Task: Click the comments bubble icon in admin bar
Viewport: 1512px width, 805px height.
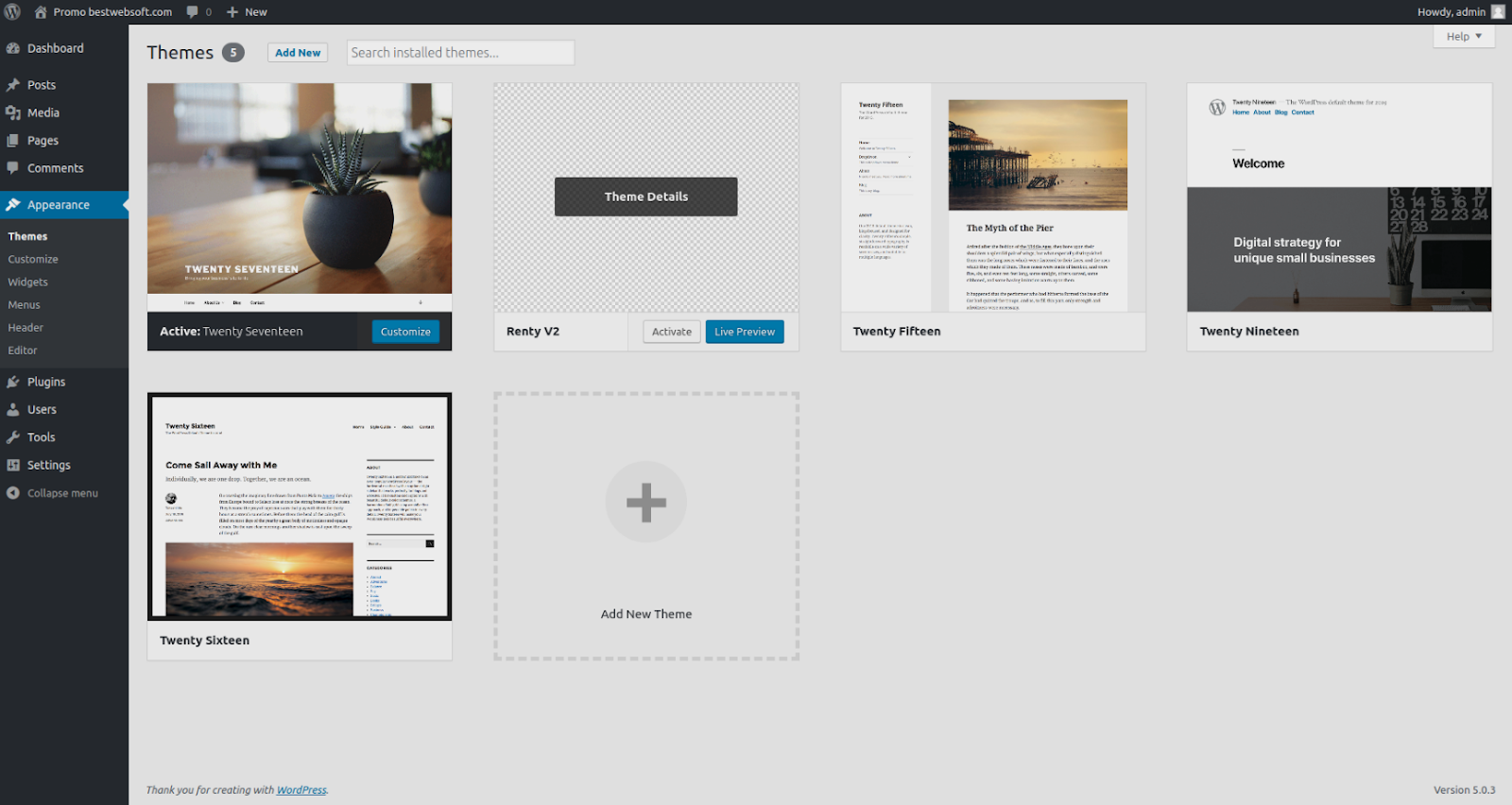Action: coord(193,12)
